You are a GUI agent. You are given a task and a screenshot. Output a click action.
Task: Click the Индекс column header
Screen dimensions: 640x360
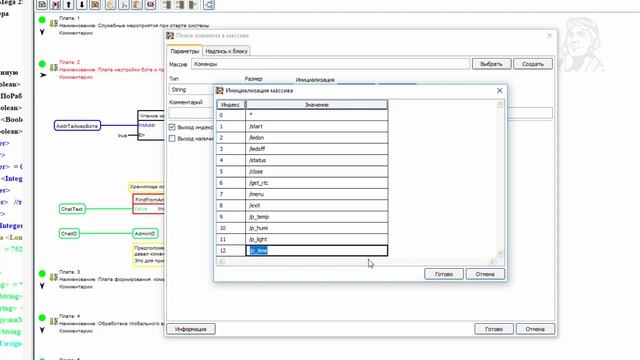point(231,105)
